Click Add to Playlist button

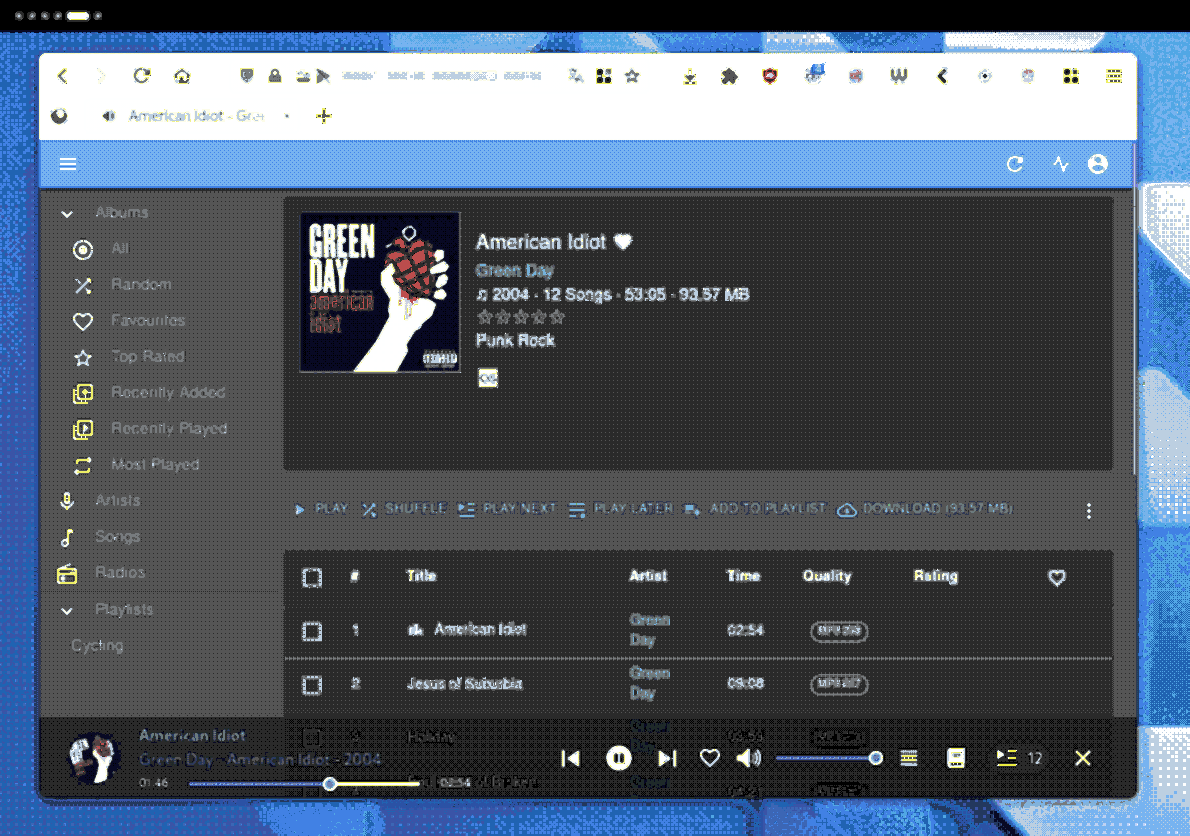(x=755, y=509)
